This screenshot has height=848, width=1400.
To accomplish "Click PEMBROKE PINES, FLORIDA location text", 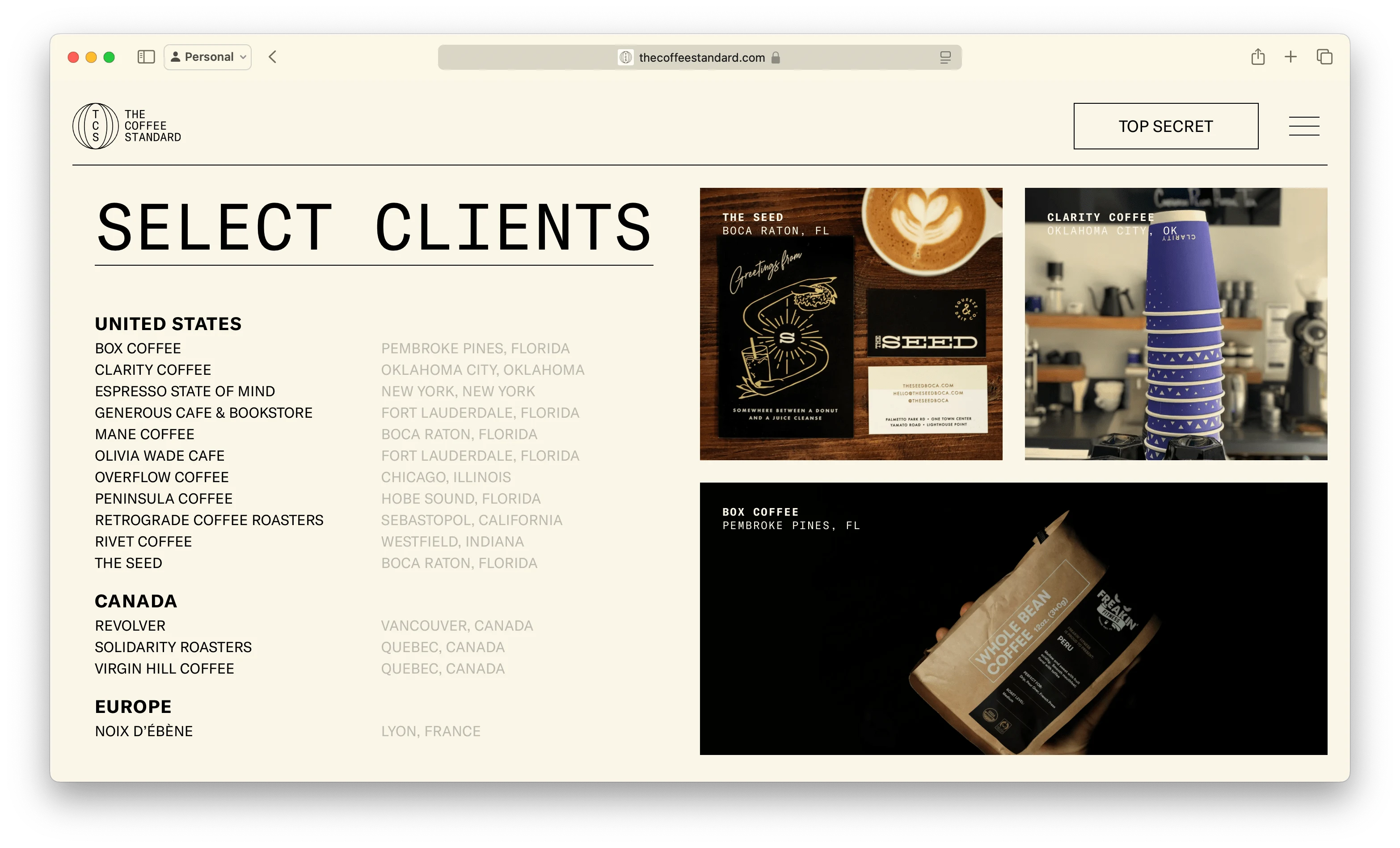I will (476, 348).
